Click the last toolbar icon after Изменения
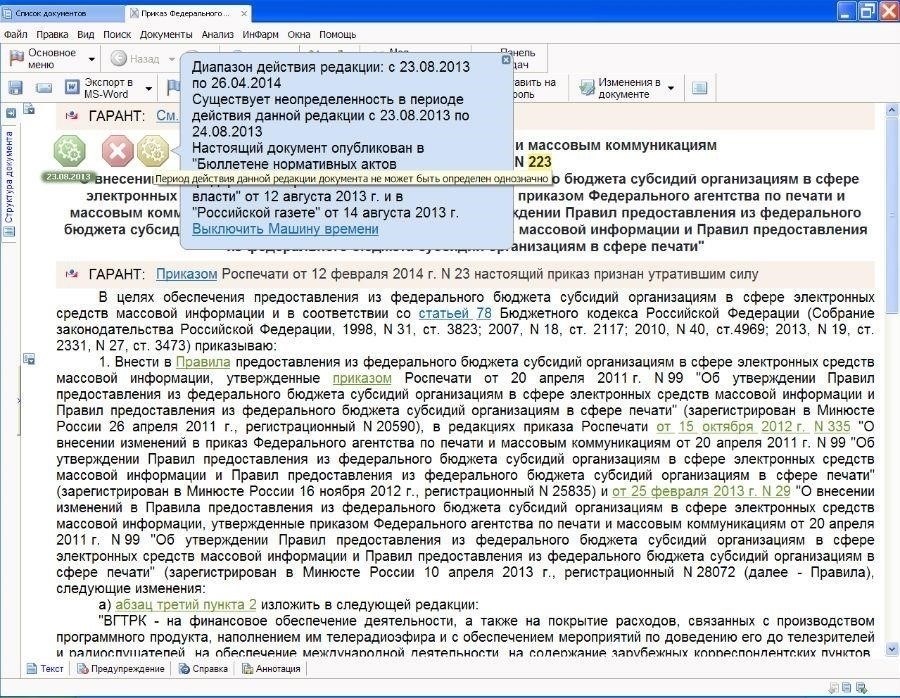Screen dimensions: 900x698 click(x=699, y=88)
